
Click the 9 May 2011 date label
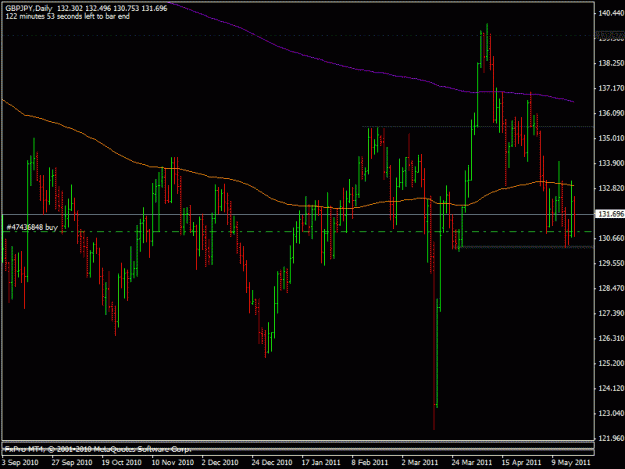[571, 462]
